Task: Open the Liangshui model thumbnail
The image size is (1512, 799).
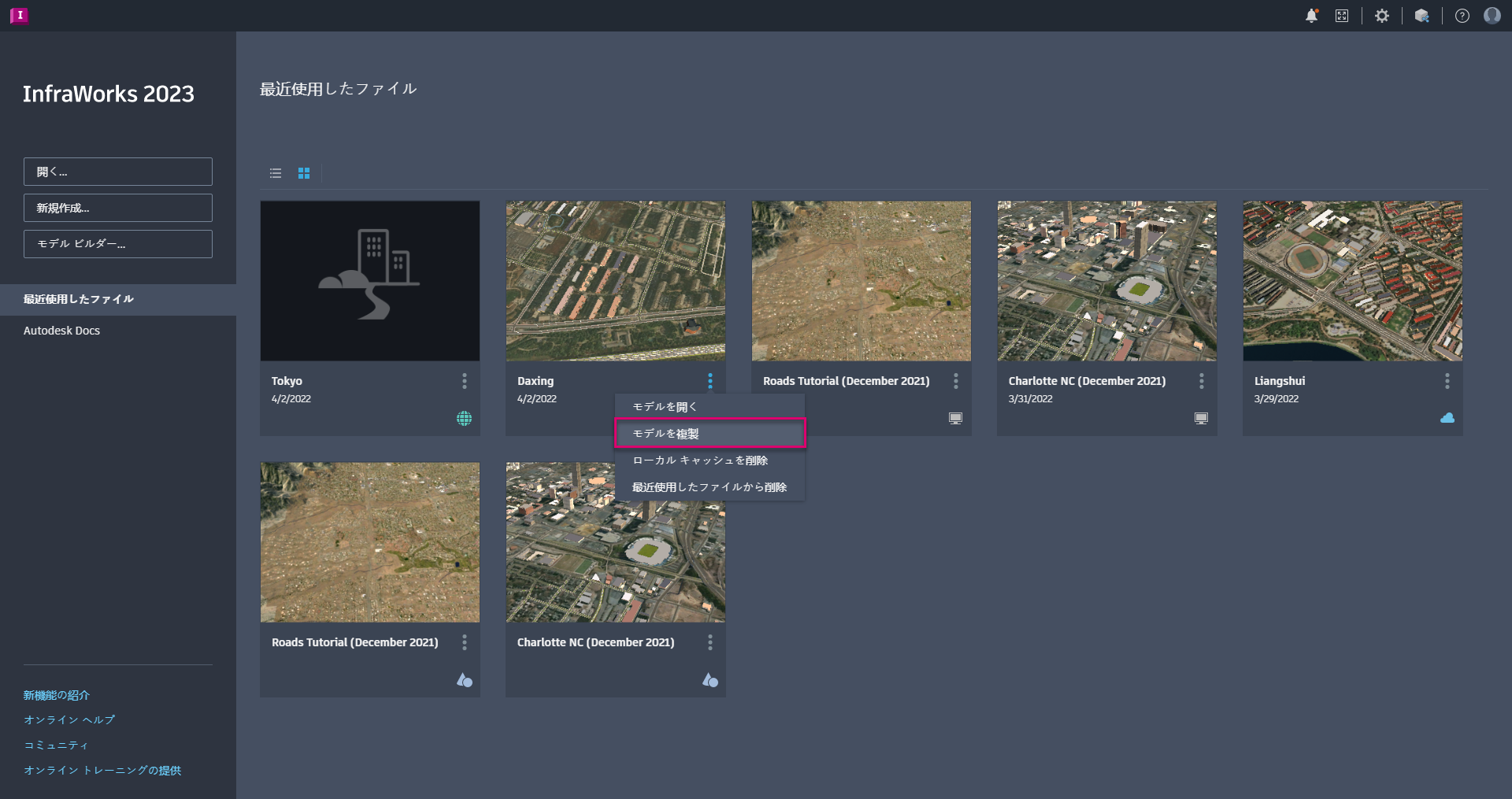Action: 1353,281
